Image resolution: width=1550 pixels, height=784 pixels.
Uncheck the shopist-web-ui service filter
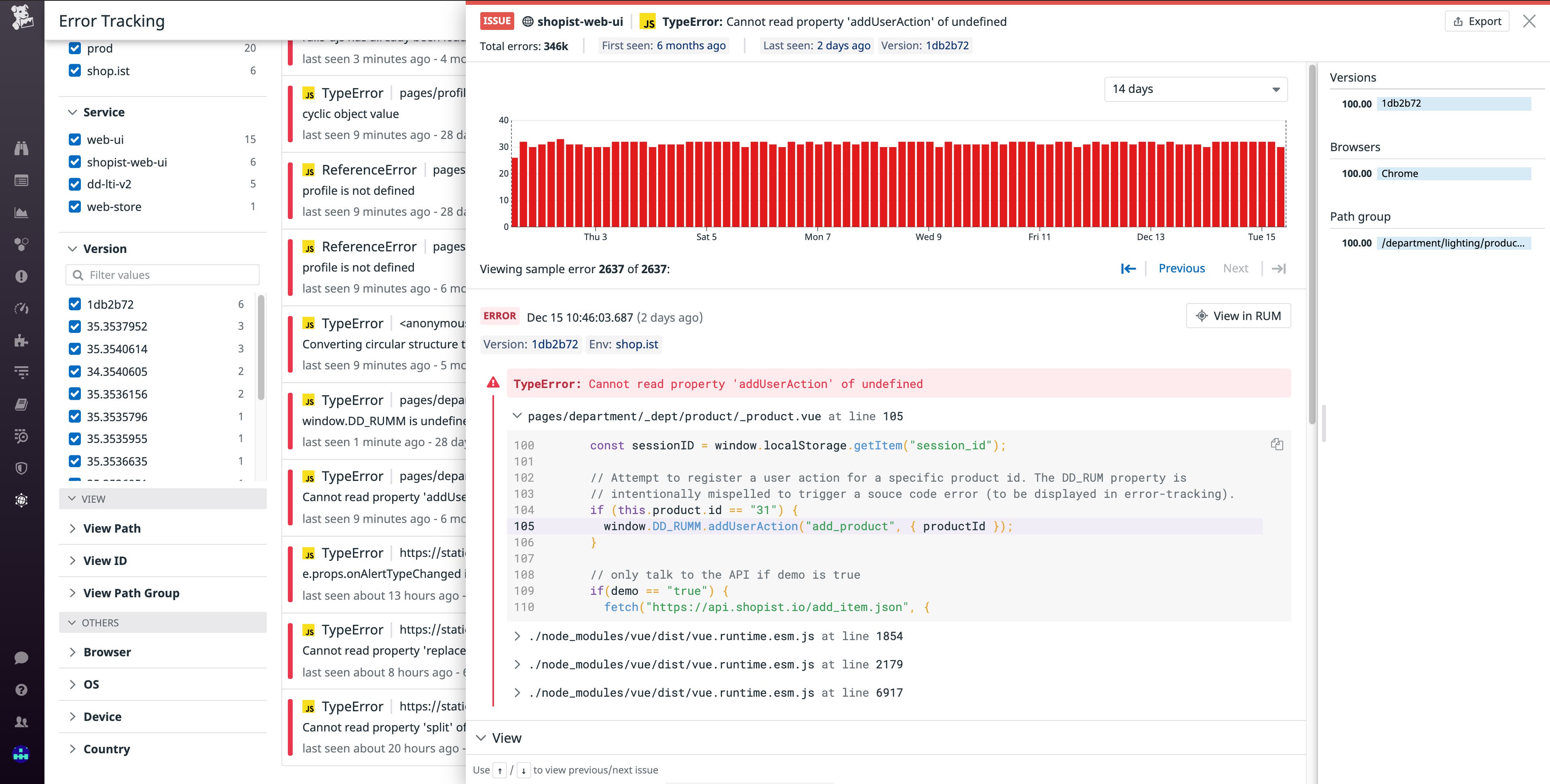click(x=75, y=162)
